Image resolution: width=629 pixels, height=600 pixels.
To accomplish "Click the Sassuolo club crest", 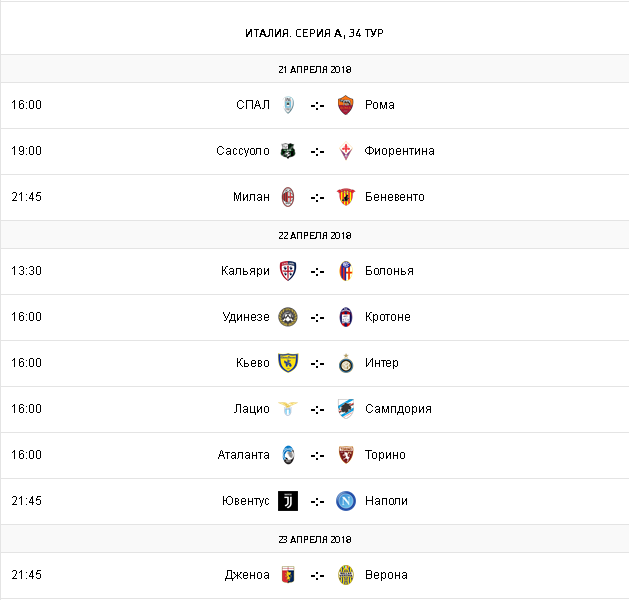I will [288, 151].
